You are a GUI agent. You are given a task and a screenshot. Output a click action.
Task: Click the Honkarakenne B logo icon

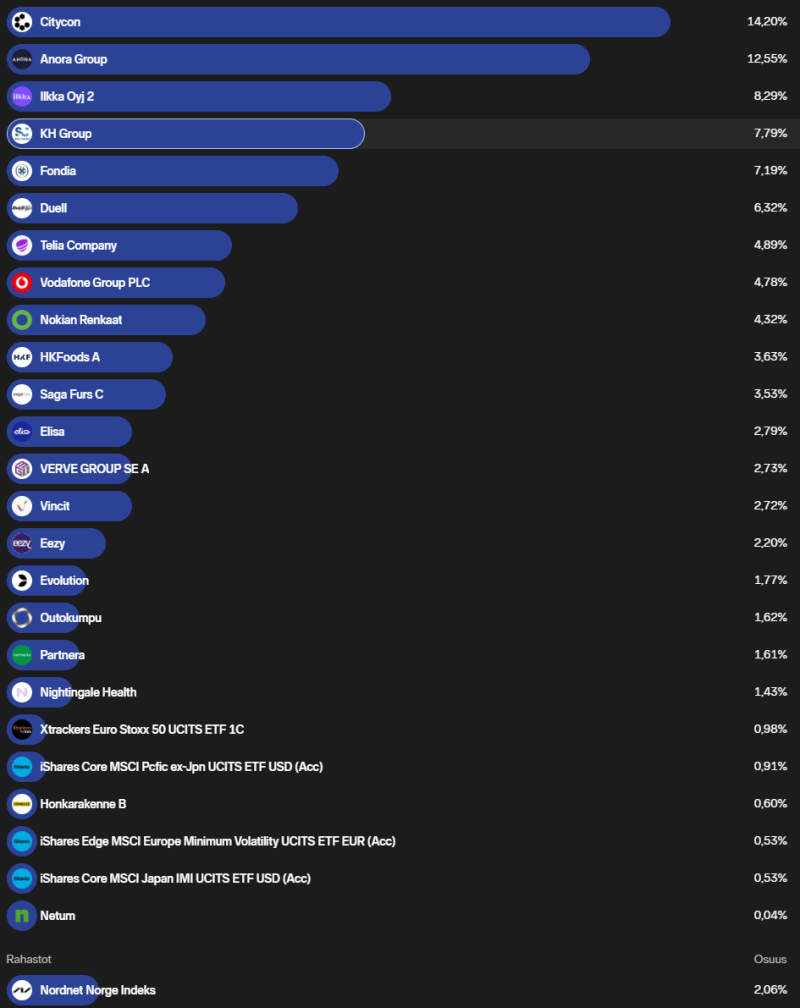click(x=22, y=804)
